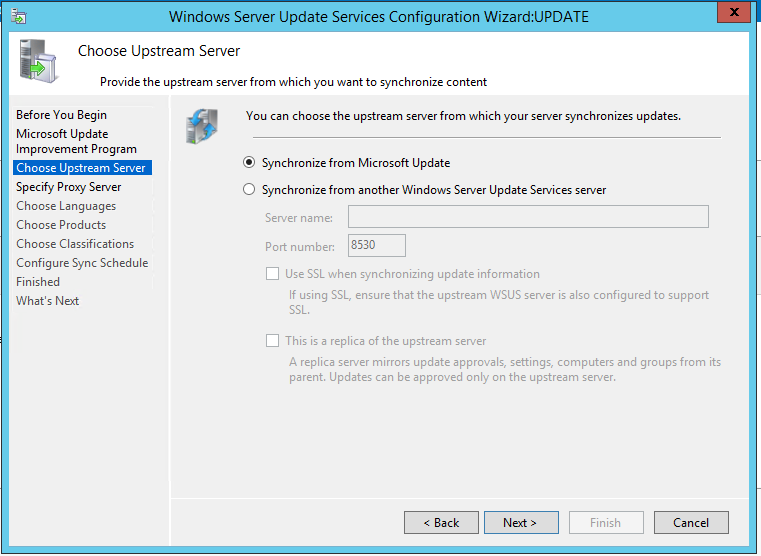Click the 'A replica server mirrors' description text
The width and height of the screenshot is (761, 556).
pyautogui.click(x=505, y=370)
